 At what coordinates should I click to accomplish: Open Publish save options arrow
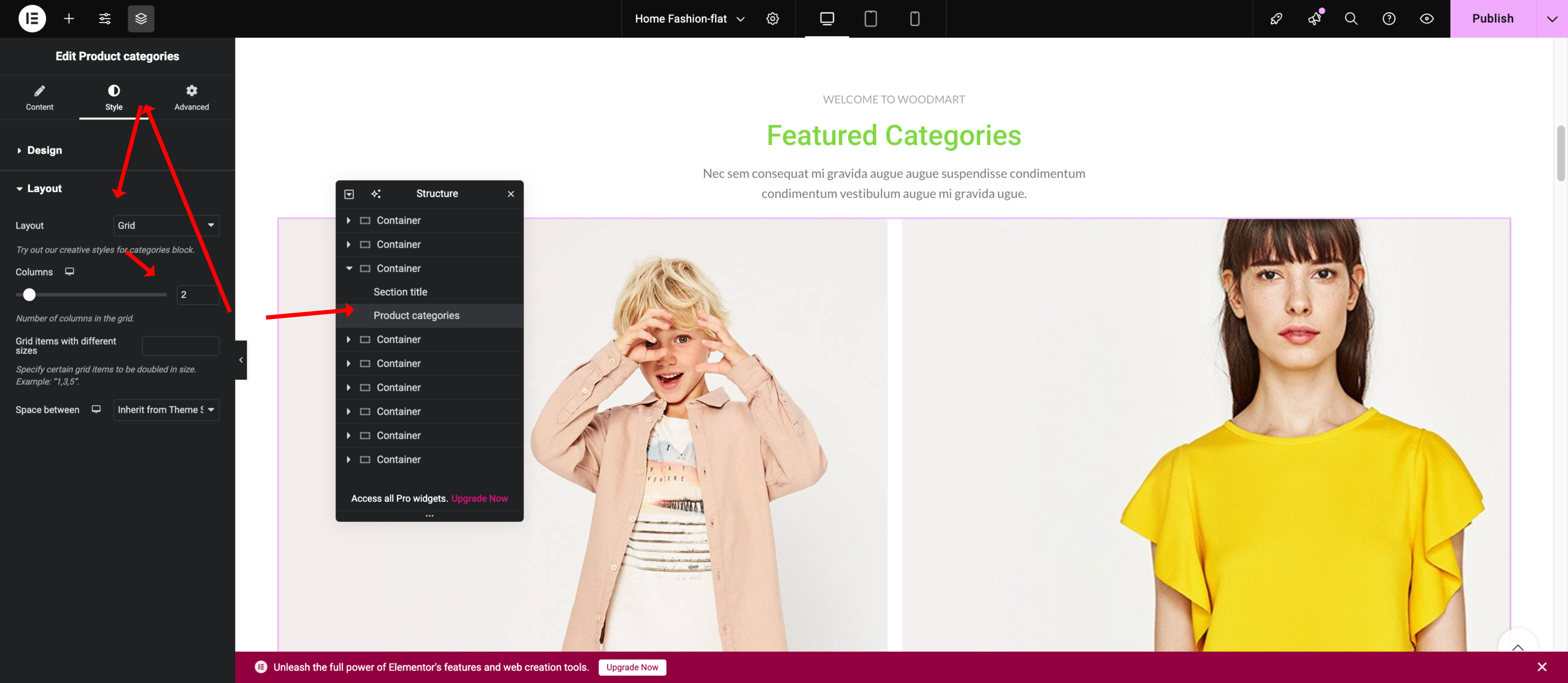tap(1552, 18)
